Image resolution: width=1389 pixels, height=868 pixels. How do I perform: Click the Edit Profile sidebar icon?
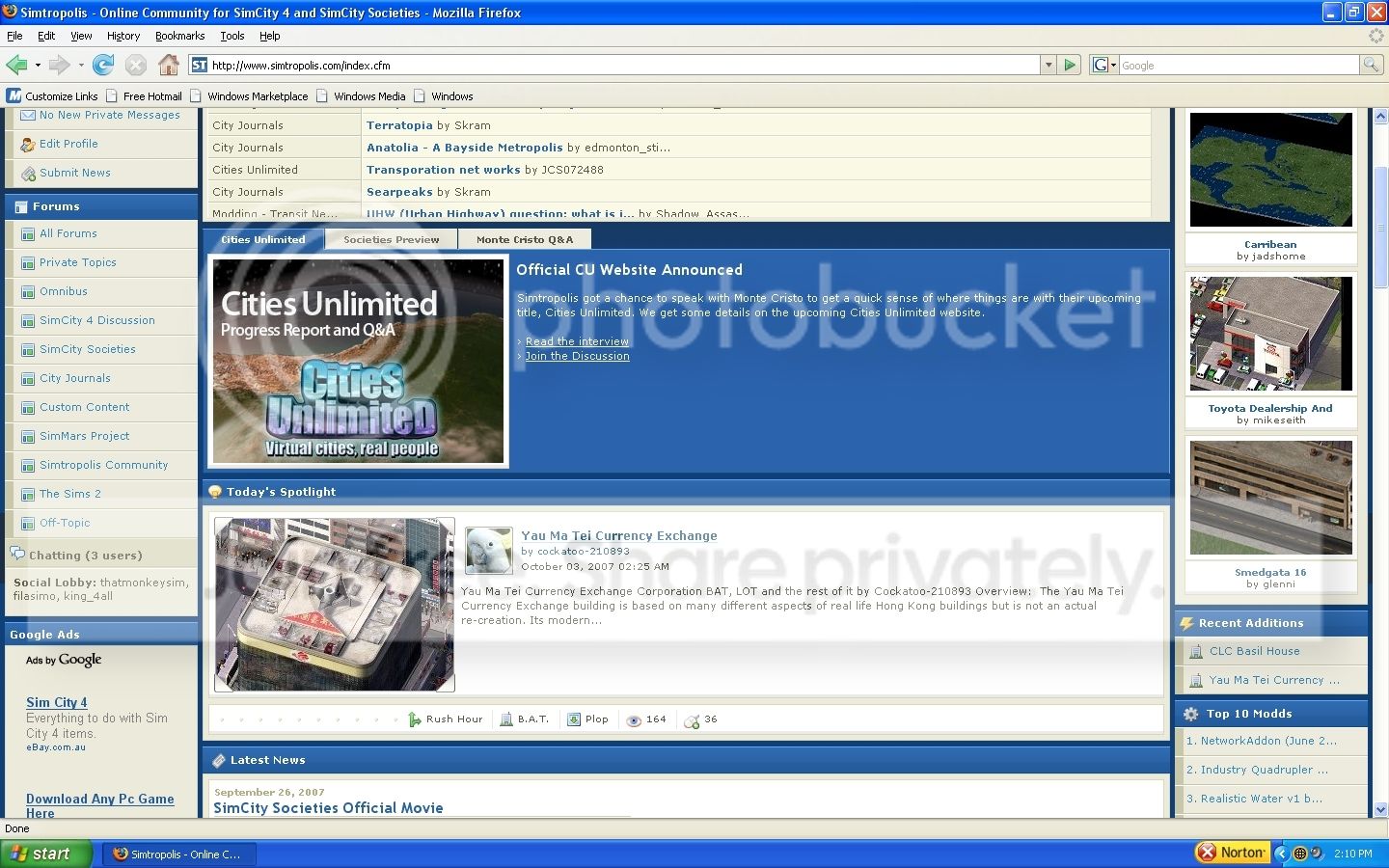[27, 145]
